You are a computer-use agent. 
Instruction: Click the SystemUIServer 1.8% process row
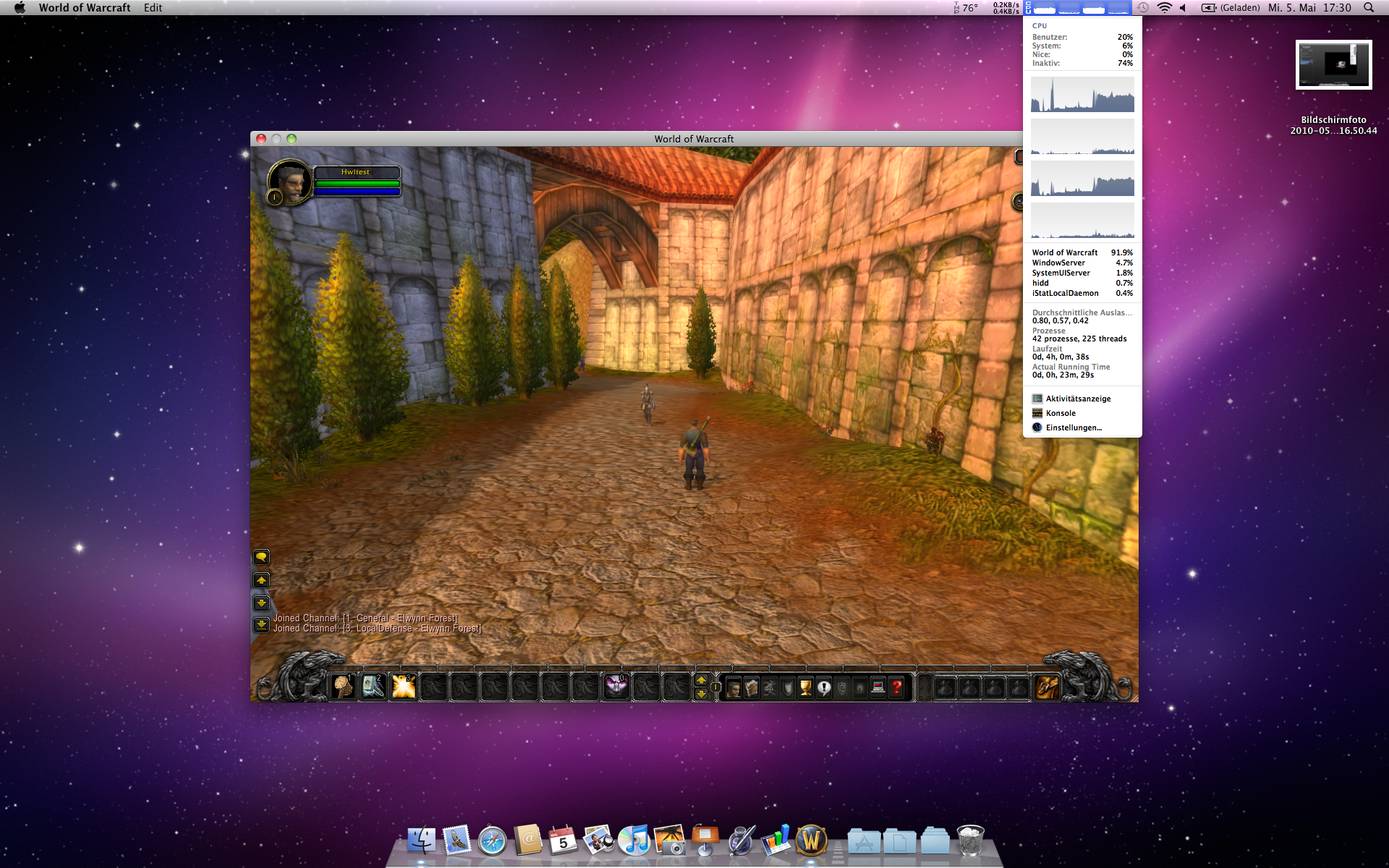tap(1082, 273)
